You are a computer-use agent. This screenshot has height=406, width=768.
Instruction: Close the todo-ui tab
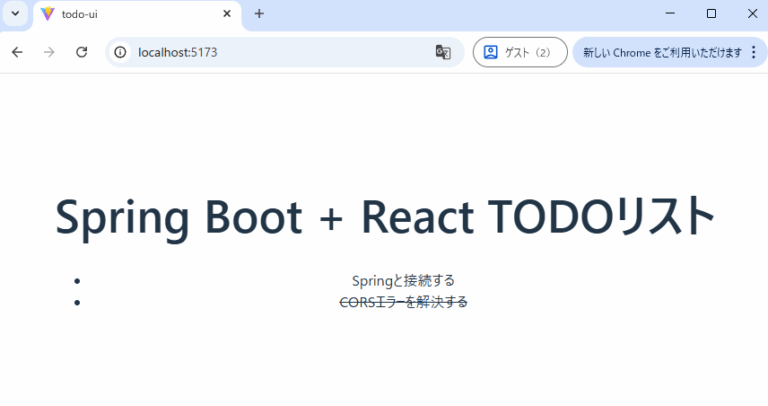(x=227, y=14)
